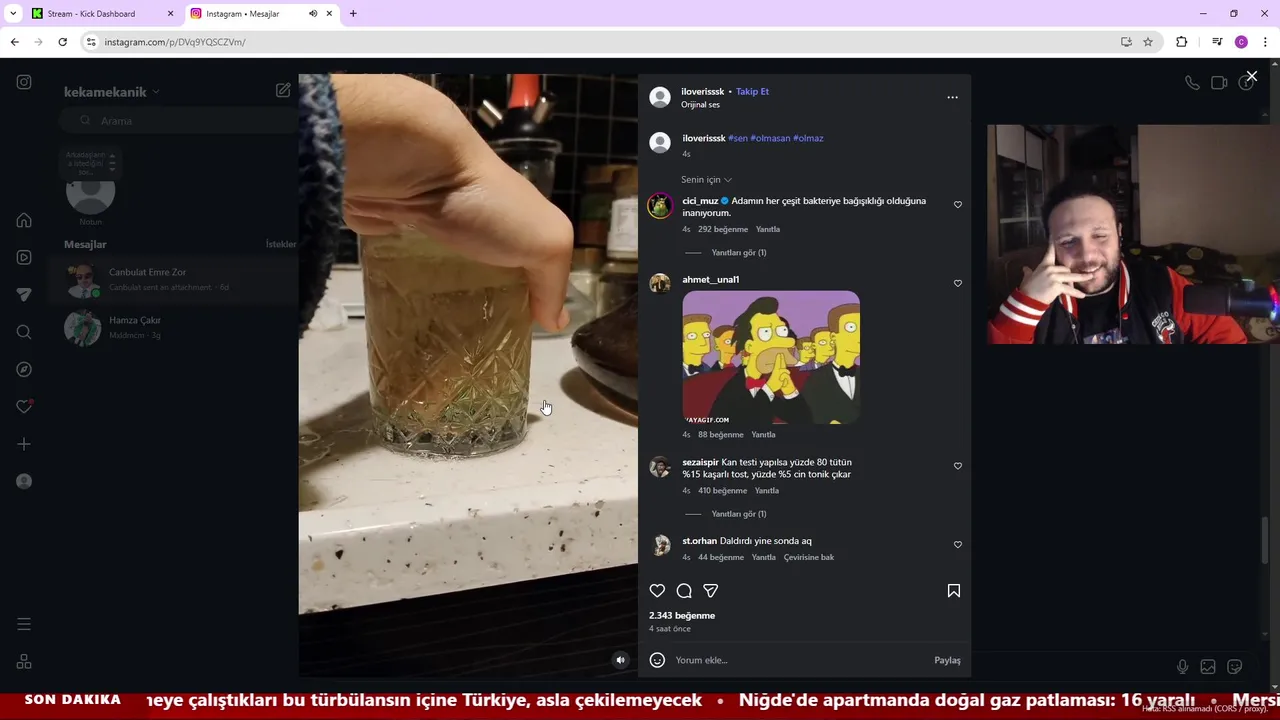1280x720 pixels.
Task: Like cici_muz comment heart
Action: pyautogui.click(x=958, y=205)
